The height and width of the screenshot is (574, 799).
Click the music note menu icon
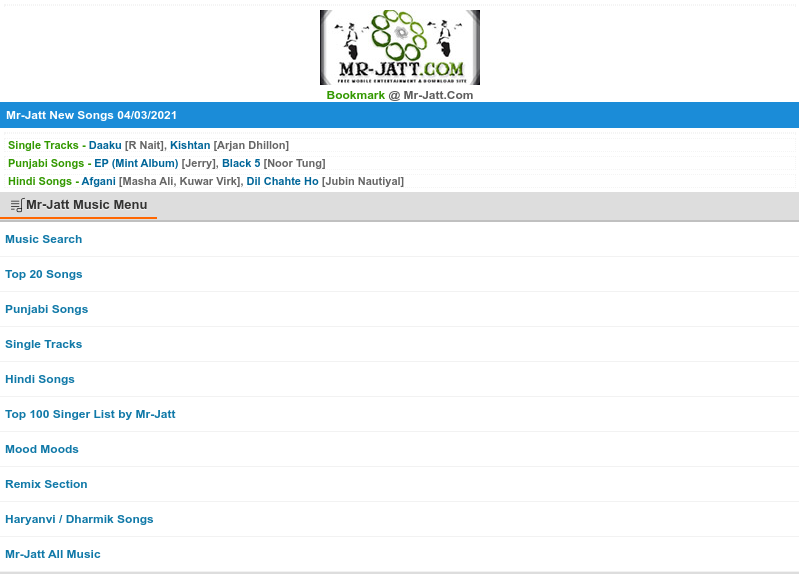(x=17, y=205)
